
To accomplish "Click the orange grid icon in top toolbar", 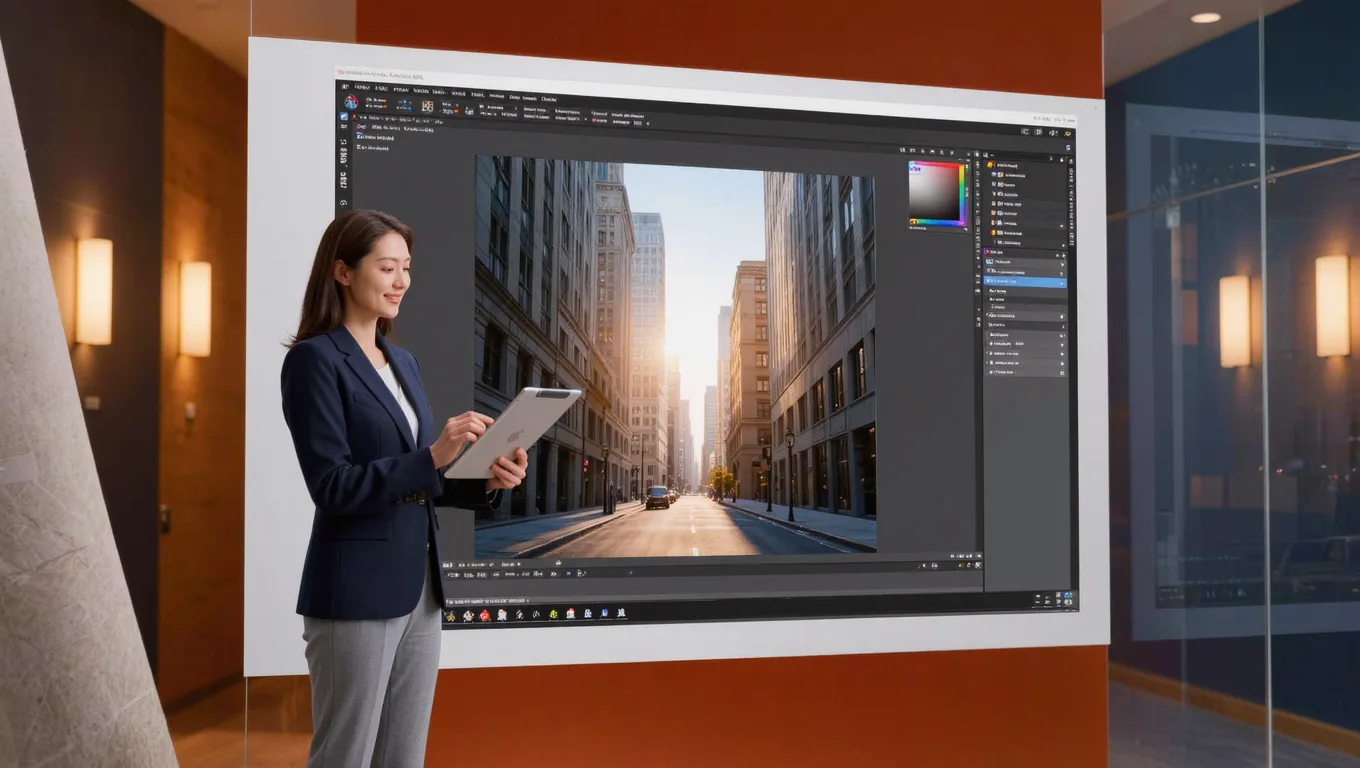I will pos(427,106).
